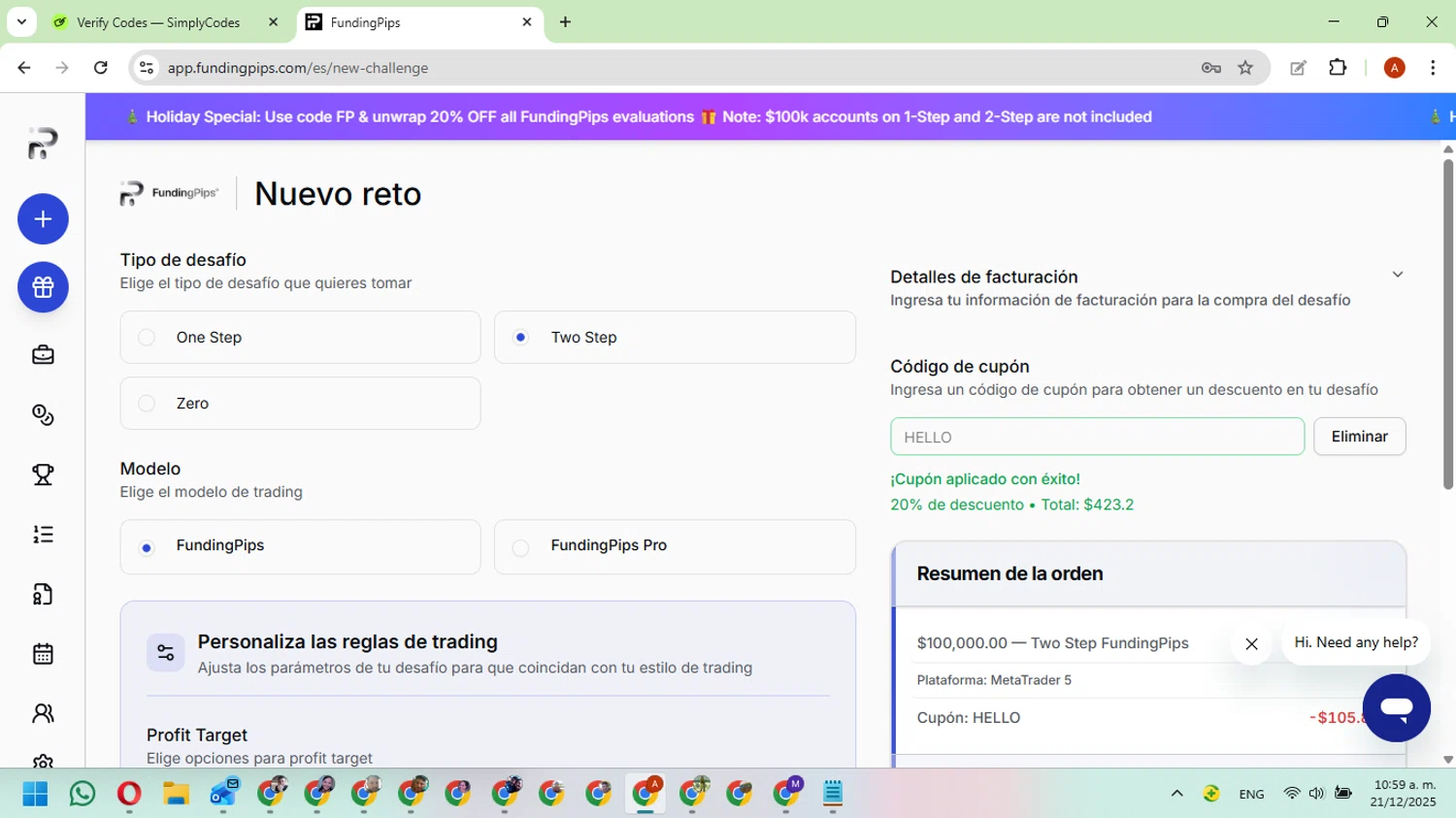Click the Holiday Special promo banner
This screenshot has width=1456, height=818.
coord(771,116)
